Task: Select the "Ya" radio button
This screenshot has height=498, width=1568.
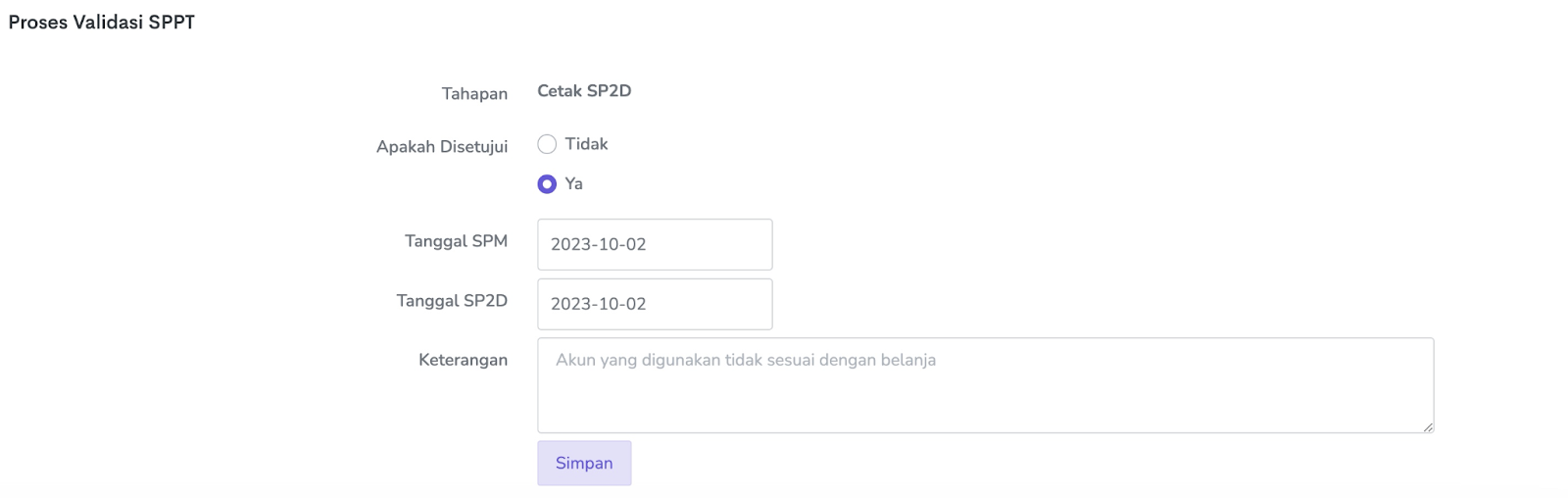Action: [547, 184]
